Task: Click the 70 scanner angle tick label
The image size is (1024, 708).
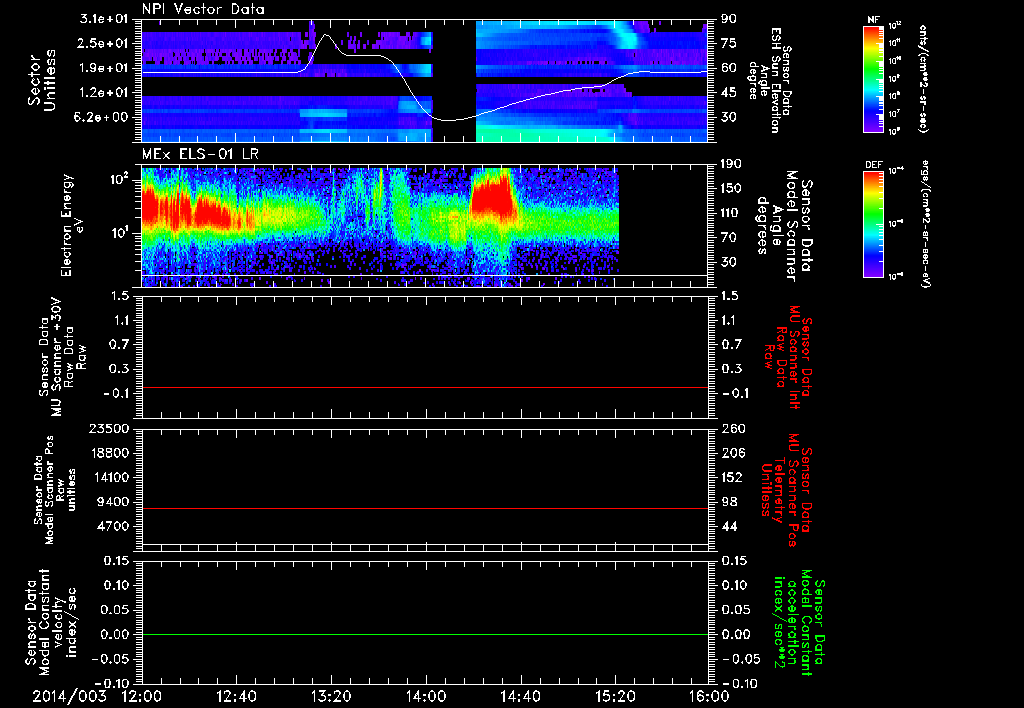Action: 728,238
